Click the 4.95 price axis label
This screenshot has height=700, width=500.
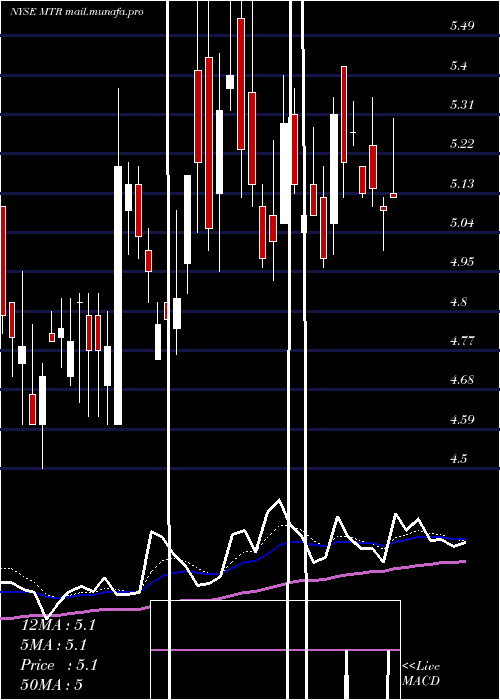coord(462,261)
